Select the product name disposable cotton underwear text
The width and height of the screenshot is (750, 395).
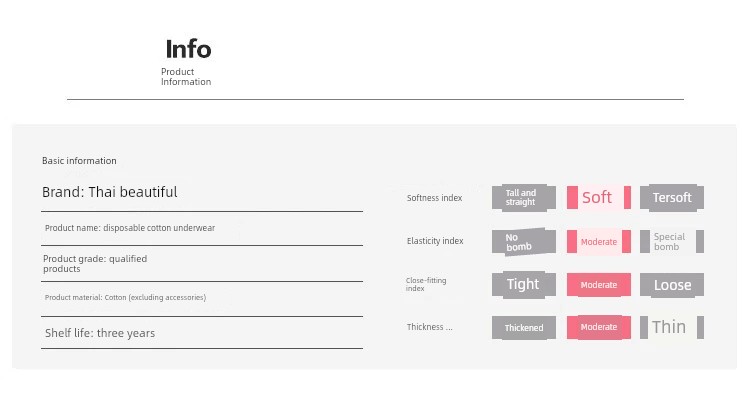point(130,228)
